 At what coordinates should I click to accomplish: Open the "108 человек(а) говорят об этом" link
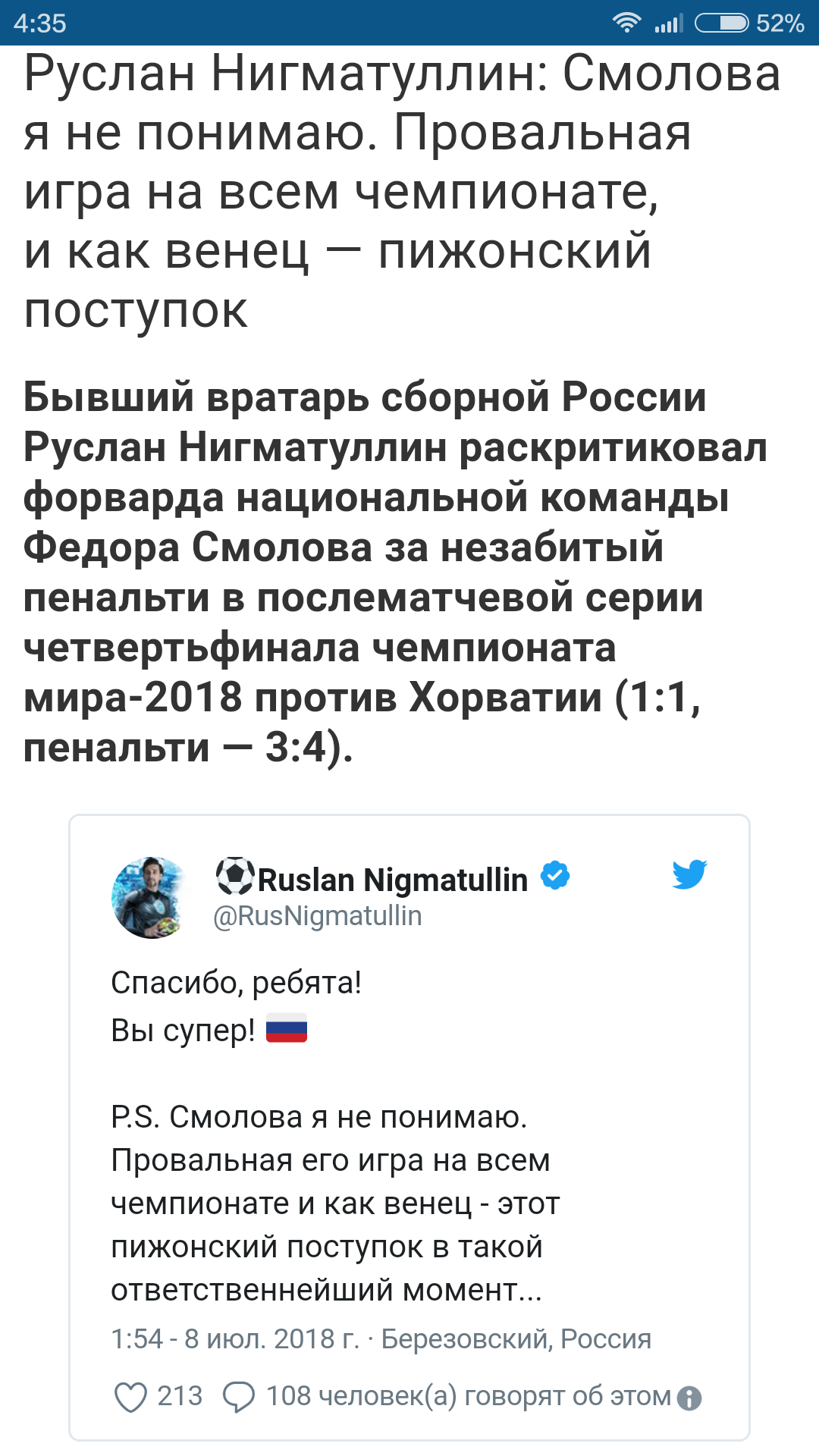(x=468, y=1396)
